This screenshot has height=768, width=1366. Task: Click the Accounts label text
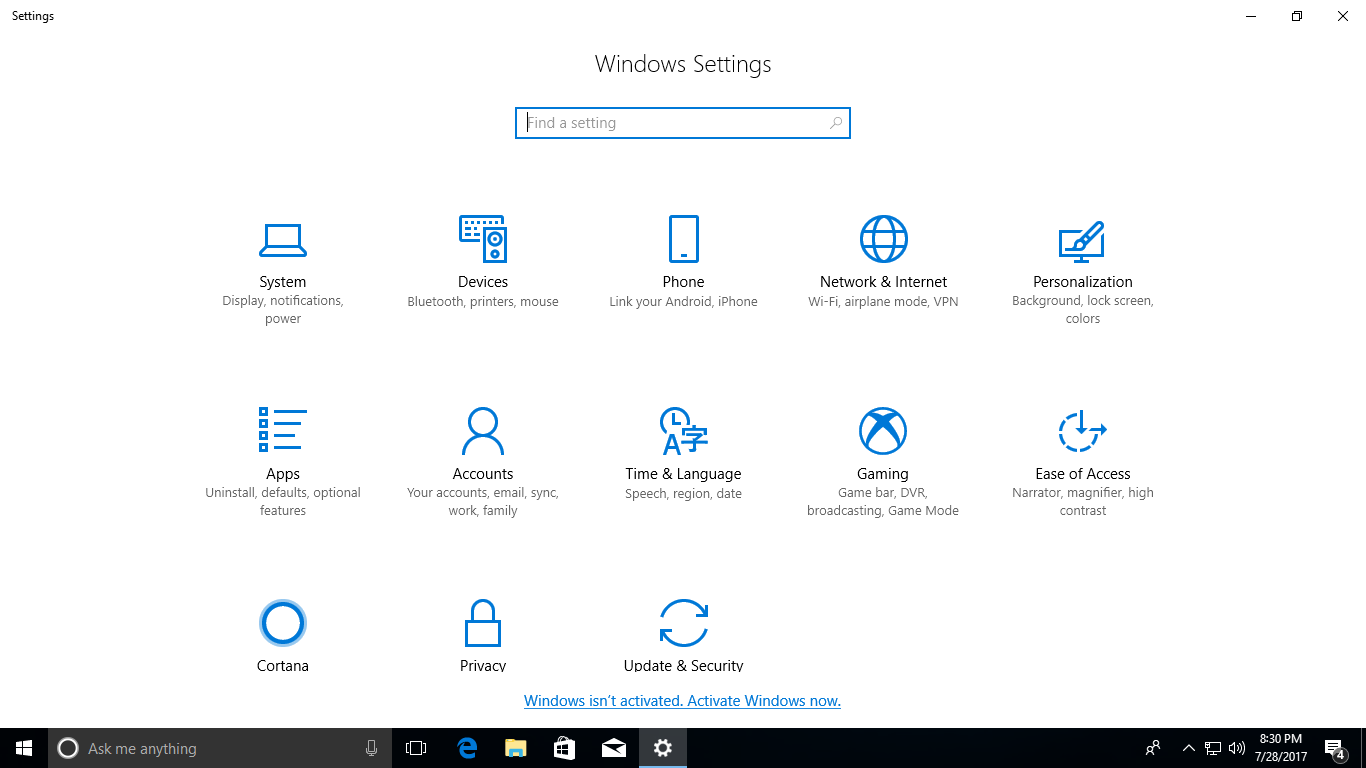coord(483,474)
